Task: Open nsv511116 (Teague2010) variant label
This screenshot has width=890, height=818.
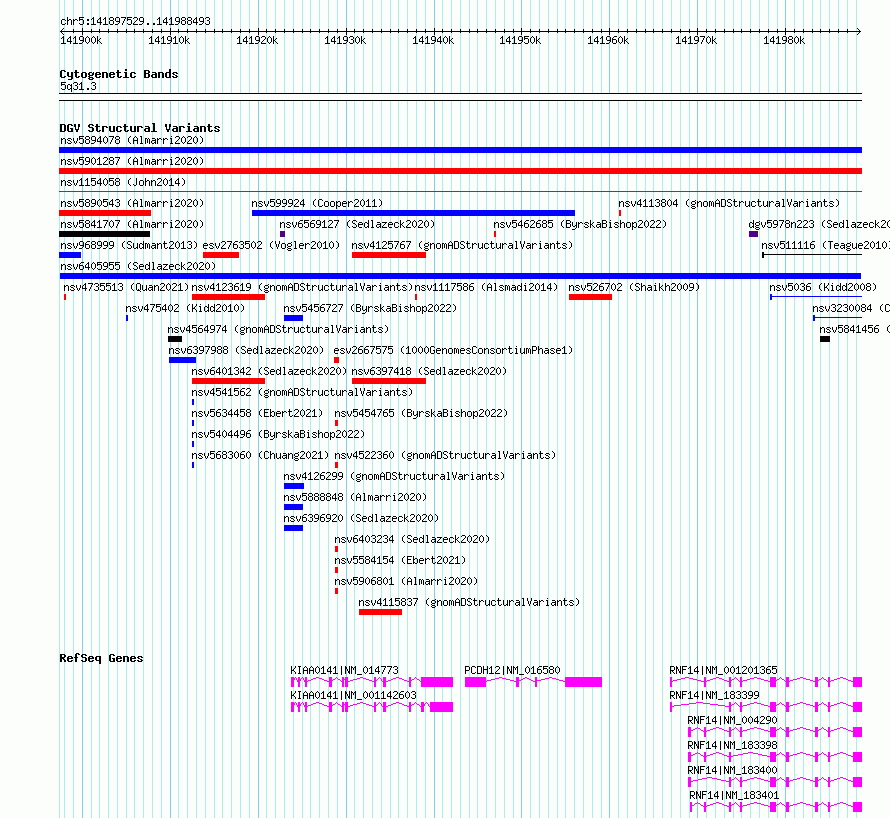Action: pos(825,245)
